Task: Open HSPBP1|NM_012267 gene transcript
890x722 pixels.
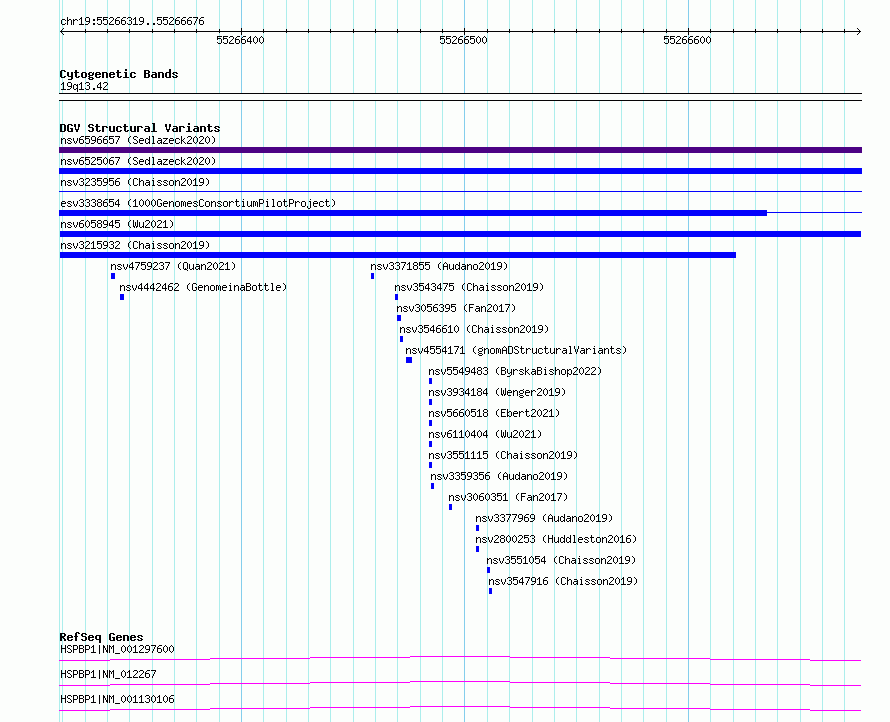Action: pos(108,674)
